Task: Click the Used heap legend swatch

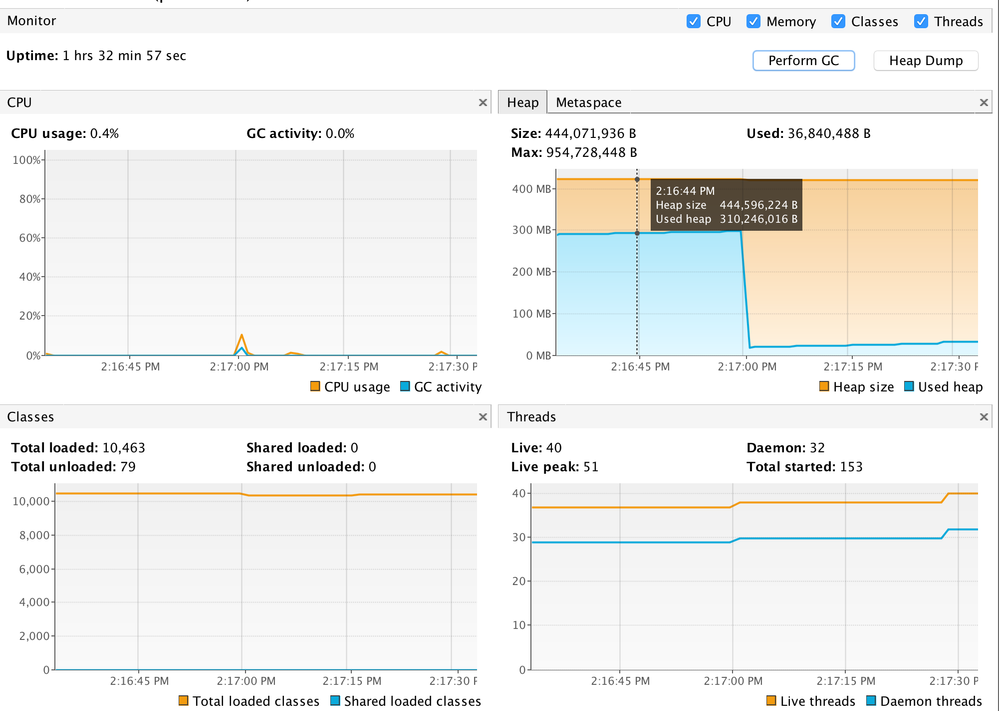Action: click(909, 386)
